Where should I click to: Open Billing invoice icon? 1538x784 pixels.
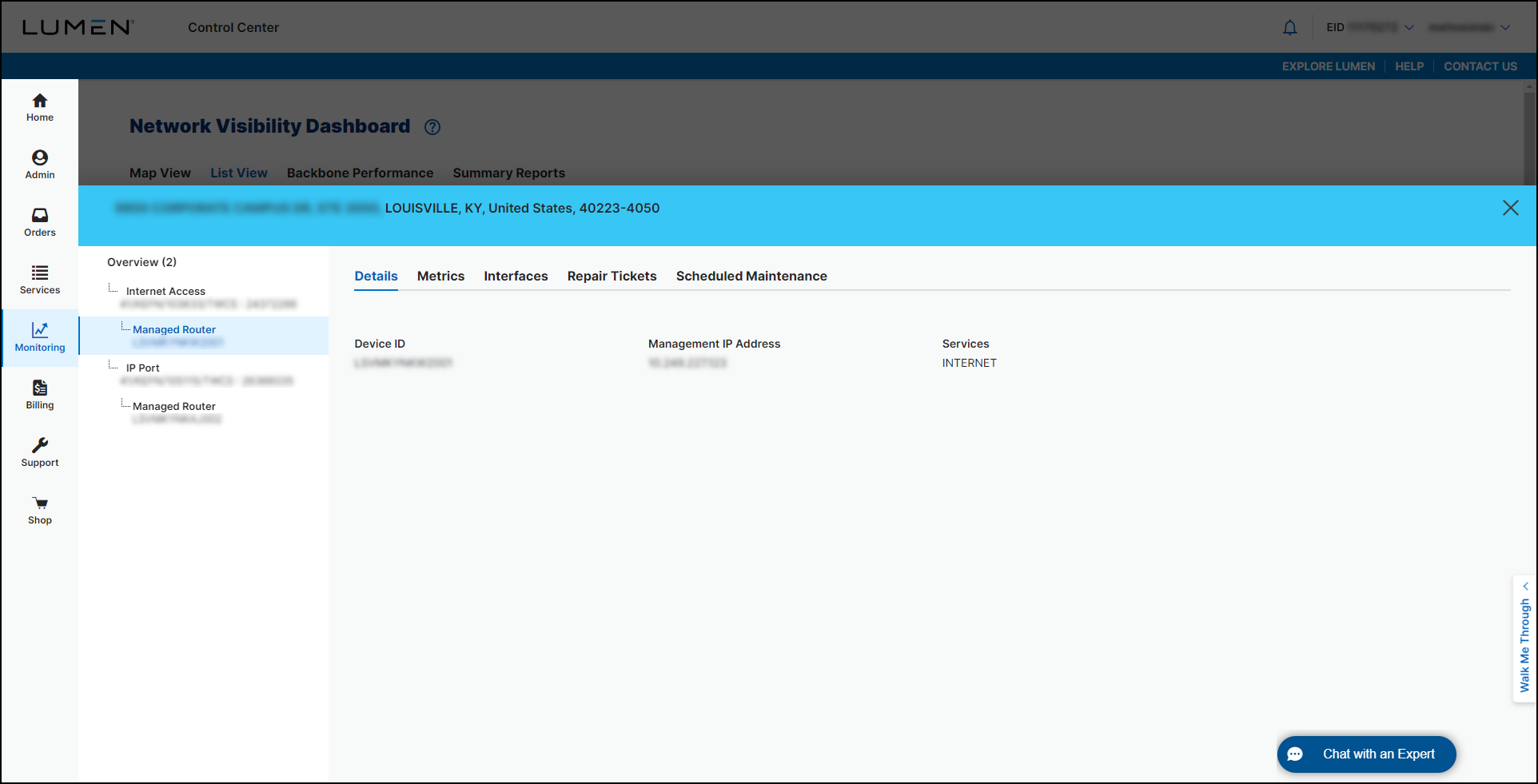[x=40, y=388]
